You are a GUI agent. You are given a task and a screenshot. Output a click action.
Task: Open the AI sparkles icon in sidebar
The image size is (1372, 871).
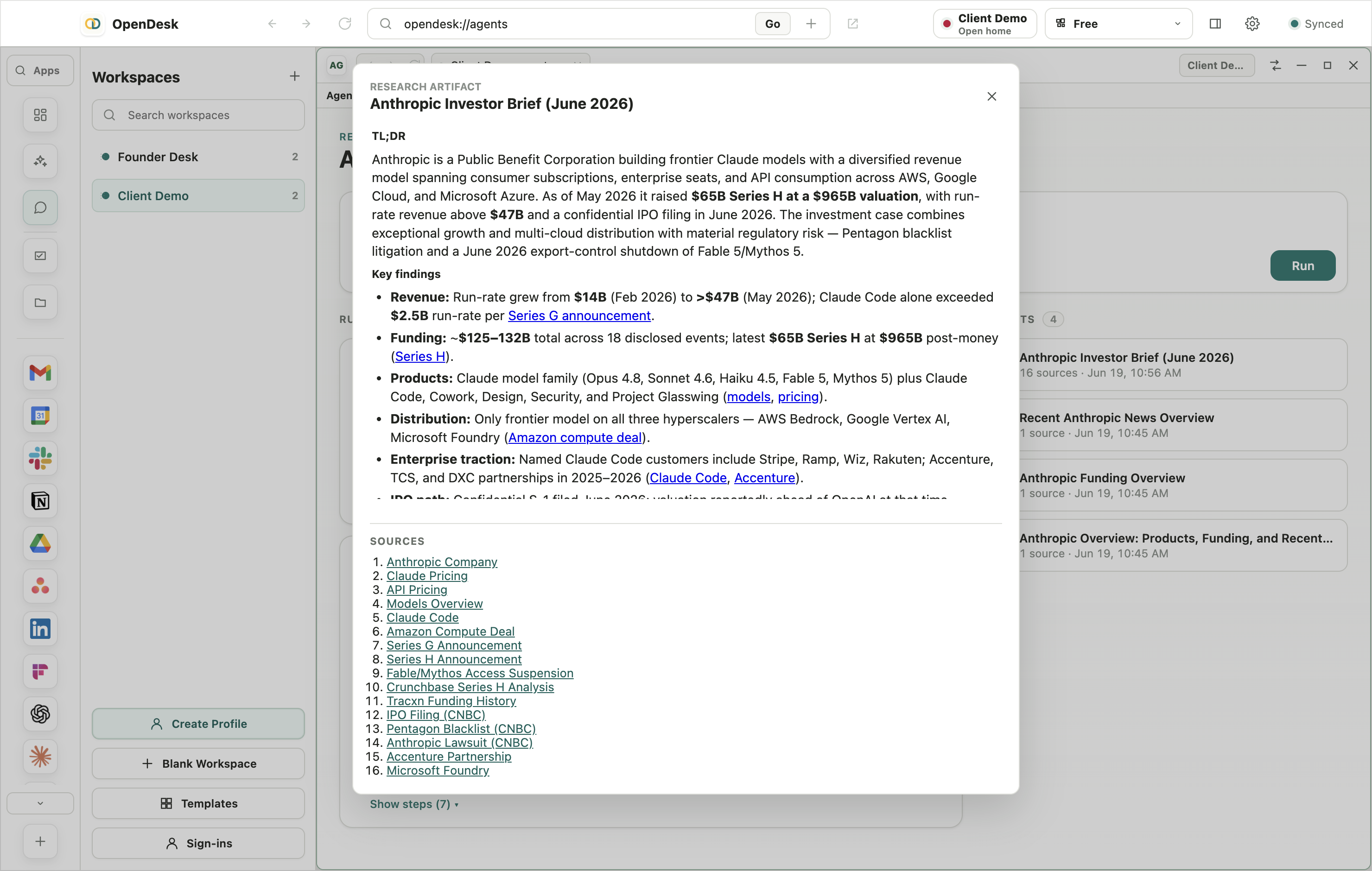pyautogui.click(x=40, y=161)
